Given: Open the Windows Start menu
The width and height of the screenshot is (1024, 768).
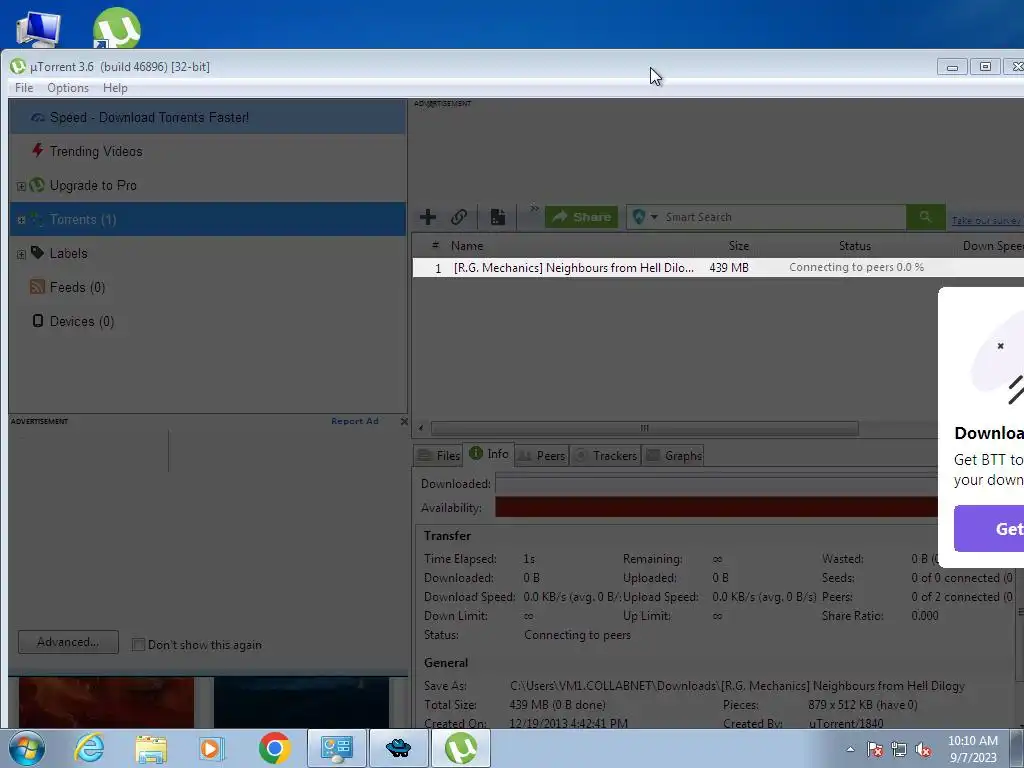Looking at the screenshot, I should 26,748.
